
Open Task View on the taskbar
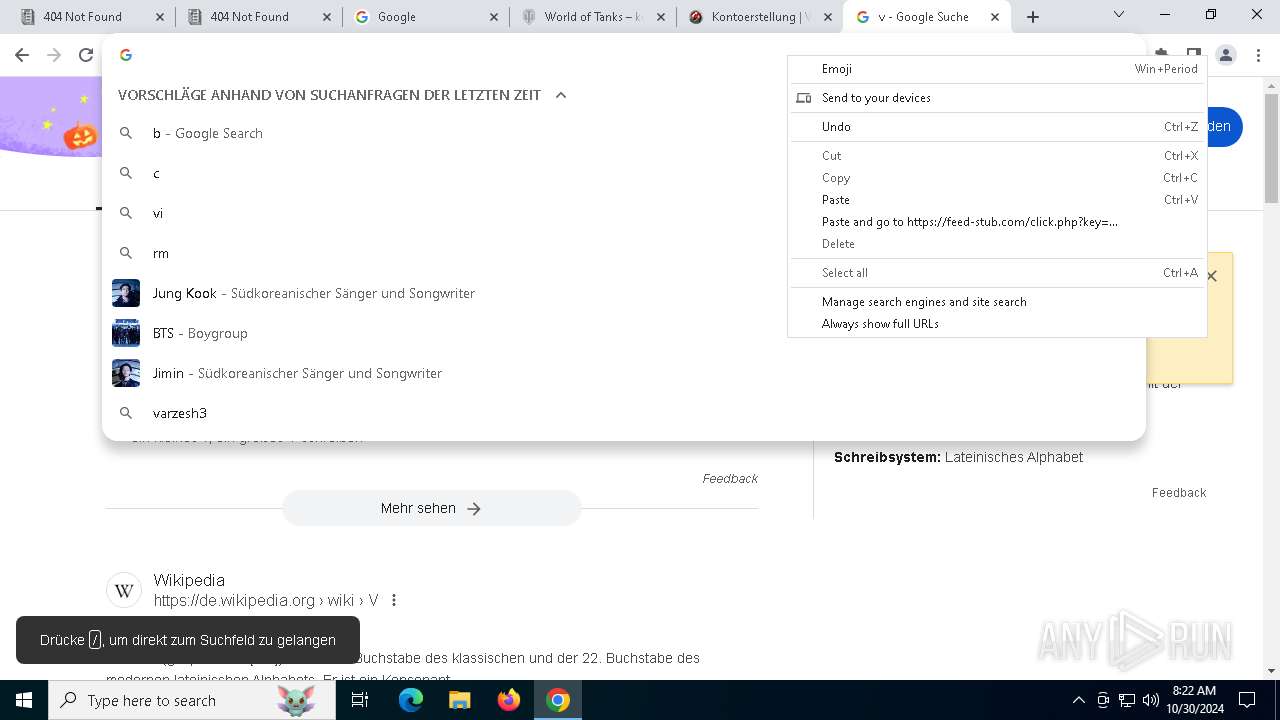(360, 700)
